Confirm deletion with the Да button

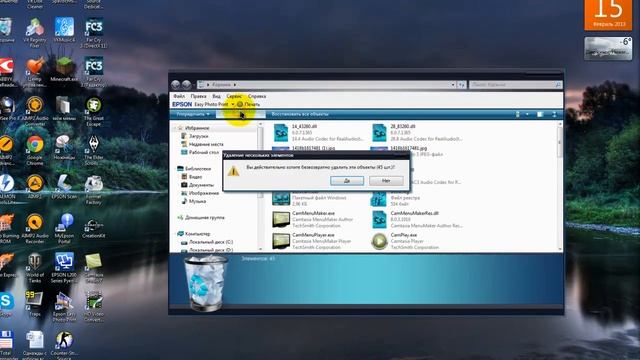click(x=347, y=180)
